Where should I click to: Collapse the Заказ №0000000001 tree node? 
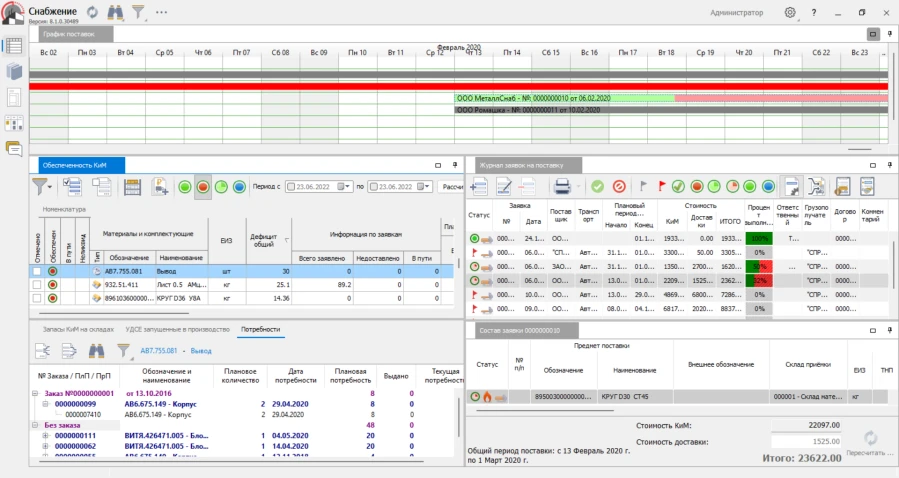(33, 394)
